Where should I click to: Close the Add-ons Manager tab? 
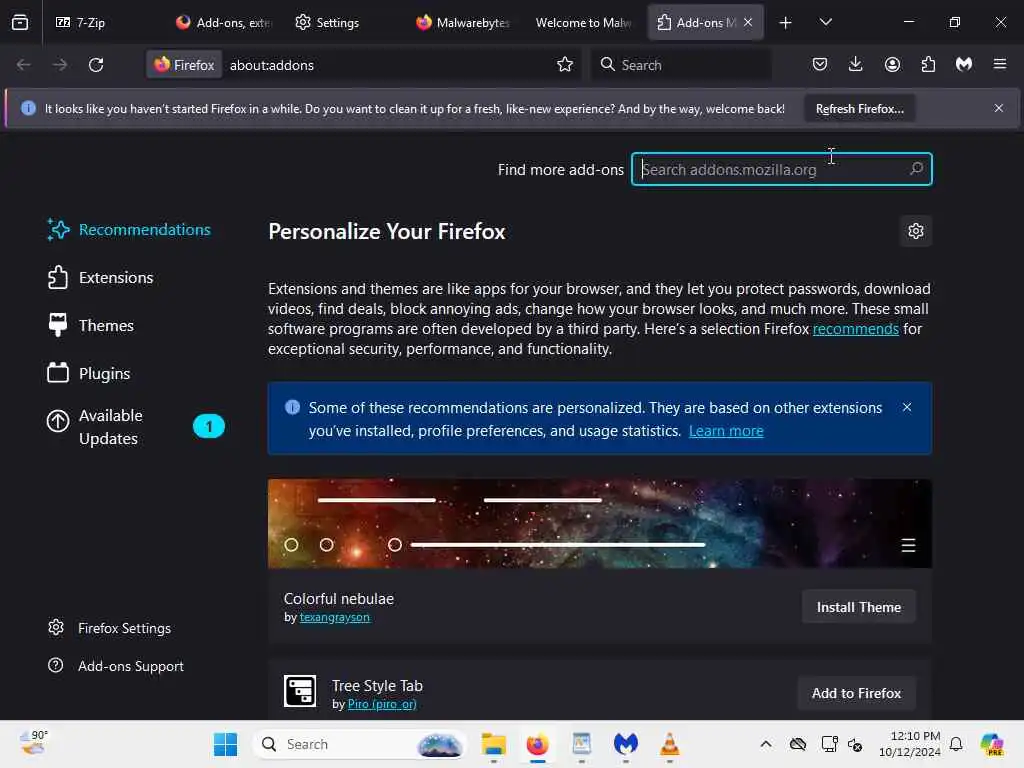(748, 22)
